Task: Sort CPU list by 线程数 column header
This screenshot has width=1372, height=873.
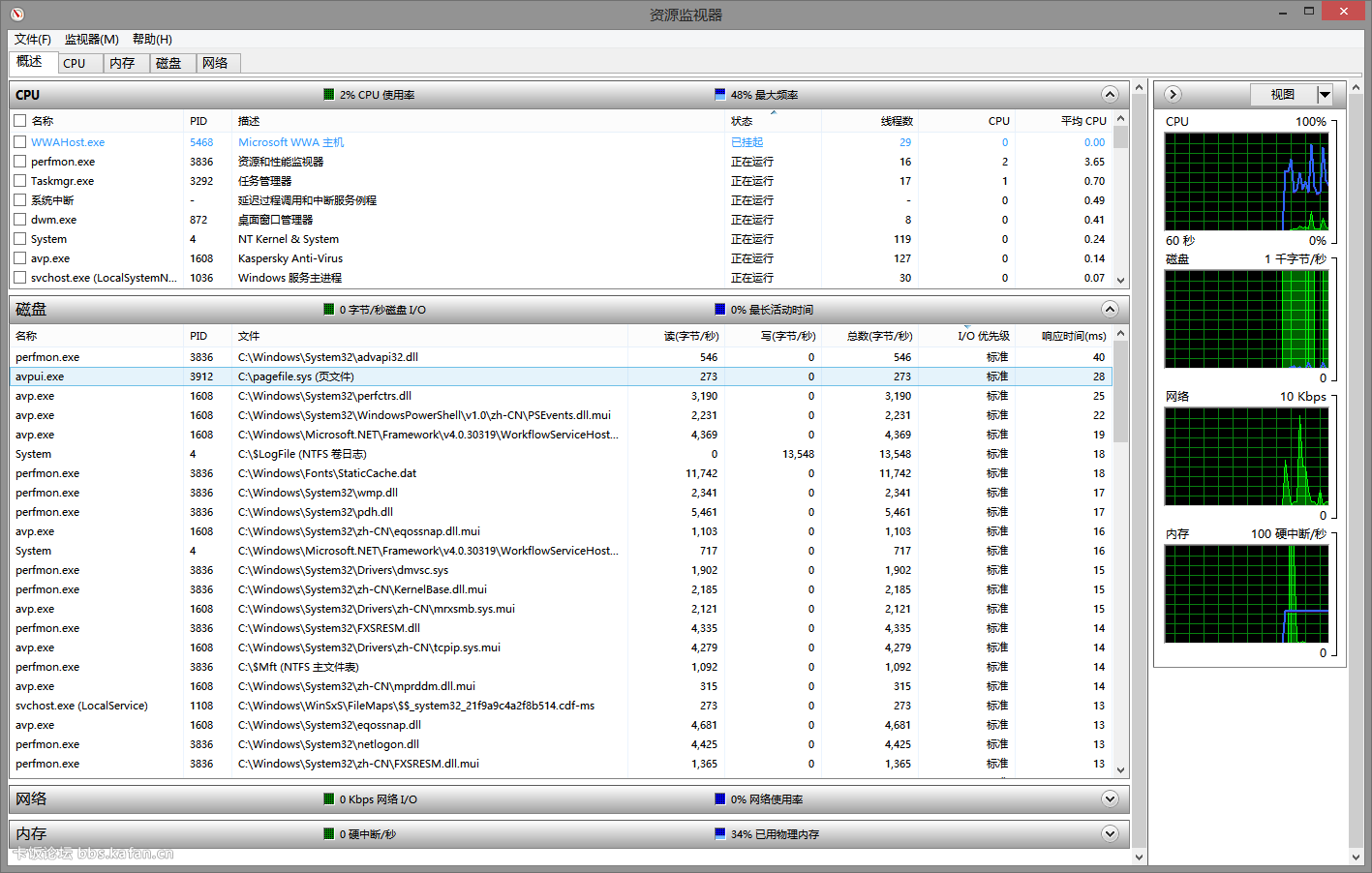Action: click(869, 121)
